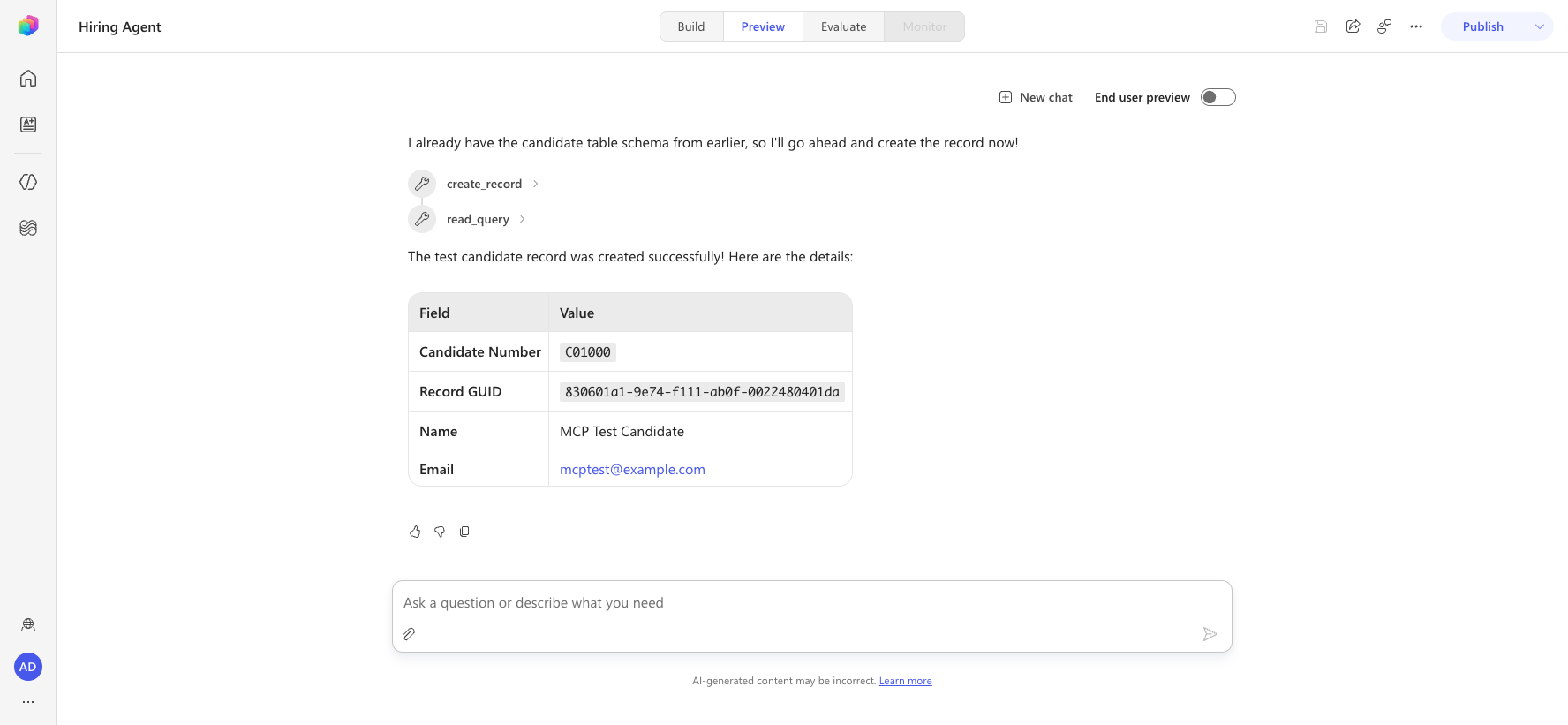Open the tools icon in left sidebar
1568x725 pixels.
click(28, 182)
